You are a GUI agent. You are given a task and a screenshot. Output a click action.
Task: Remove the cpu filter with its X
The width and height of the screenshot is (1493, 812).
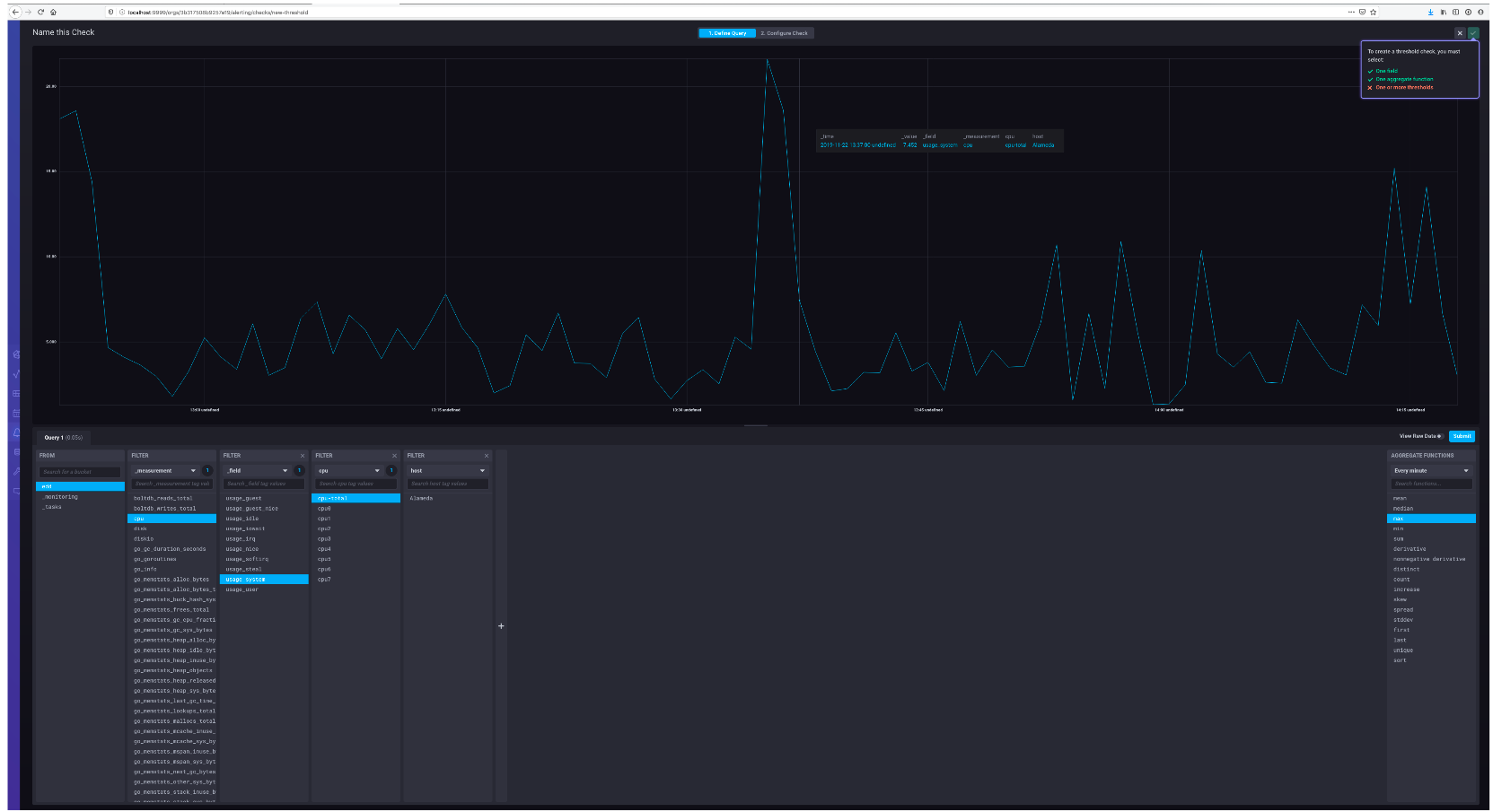394,456
